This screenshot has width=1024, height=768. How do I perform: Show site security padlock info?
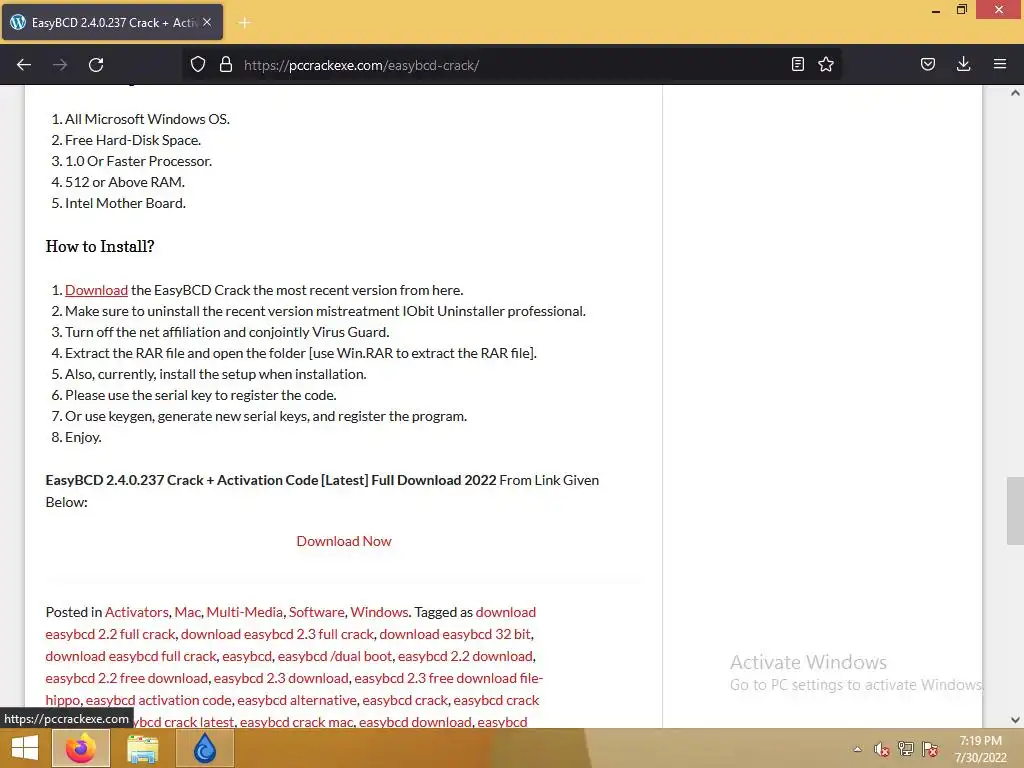coord(226,65)
